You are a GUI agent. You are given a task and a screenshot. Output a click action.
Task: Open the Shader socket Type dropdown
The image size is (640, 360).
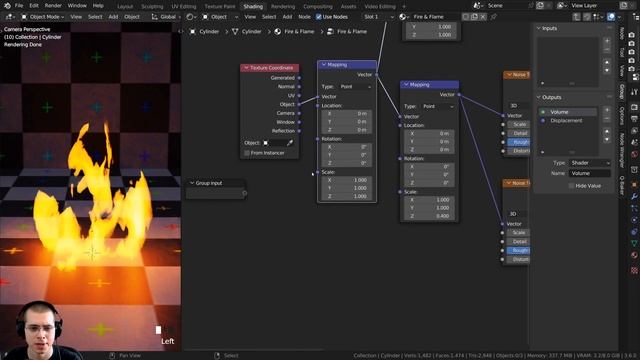click(x=590, y=163)
